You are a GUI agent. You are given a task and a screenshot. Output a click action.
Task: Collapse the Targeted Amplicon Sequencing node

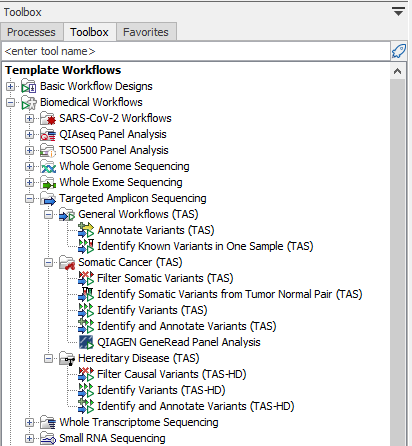pyautogui.click(x=29, y=198)
